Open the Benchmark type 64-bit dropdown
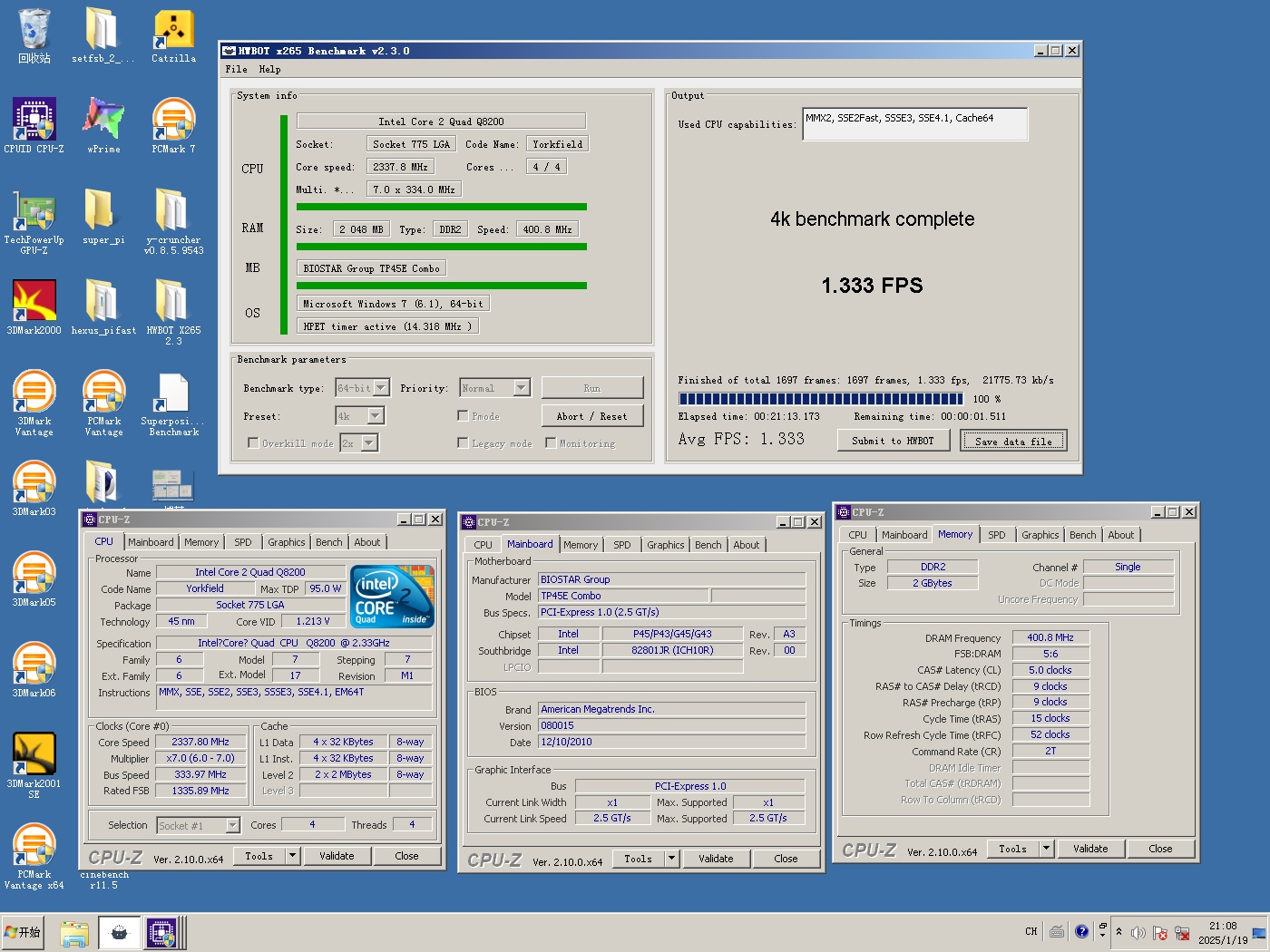 (x=362, y=388)
